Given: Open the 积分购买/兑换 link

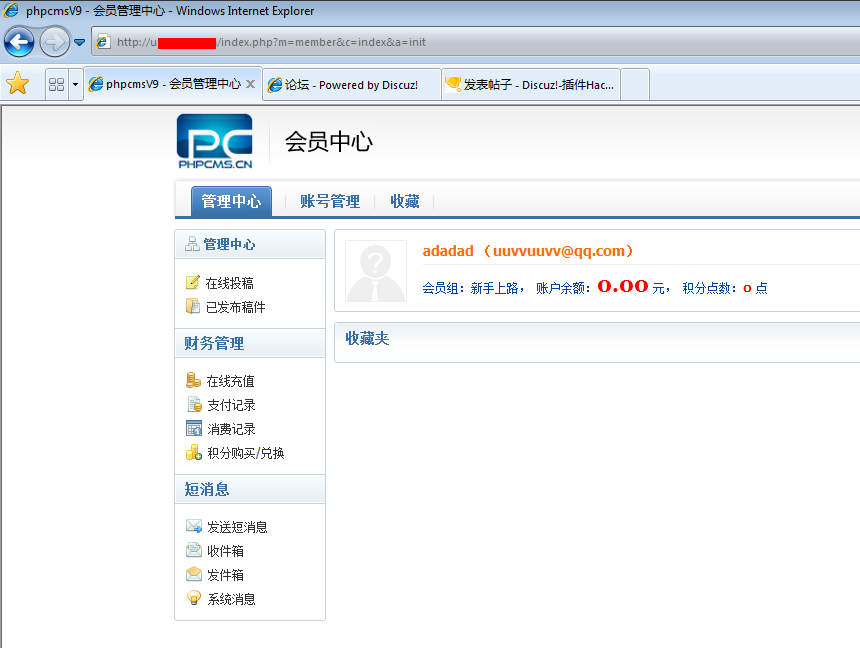Looking at the screenshot, I should 246,453.
